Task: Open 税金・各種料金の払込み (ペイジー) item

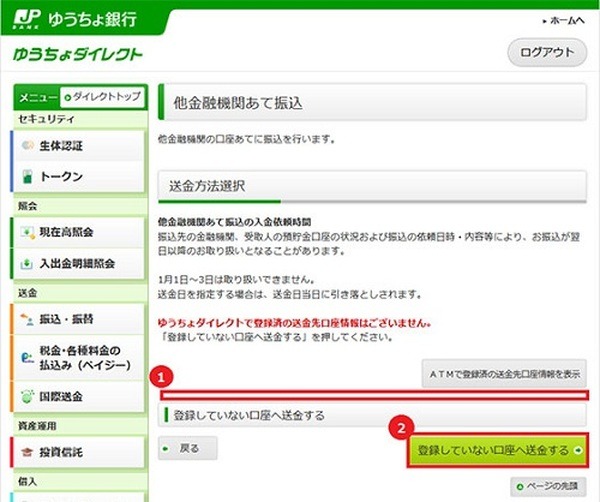Action: pyautogui.click(x=78, y=358)
